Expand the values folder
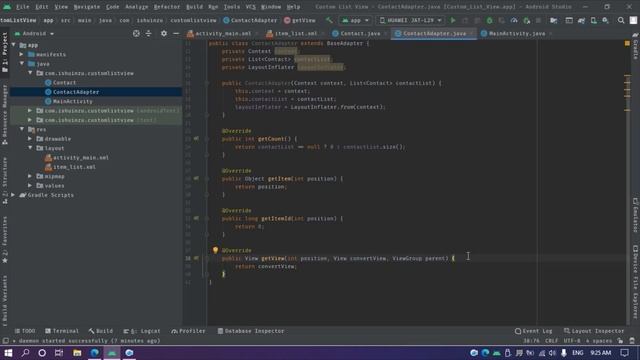Screen dimensions: 640x360 pos(30,186)
